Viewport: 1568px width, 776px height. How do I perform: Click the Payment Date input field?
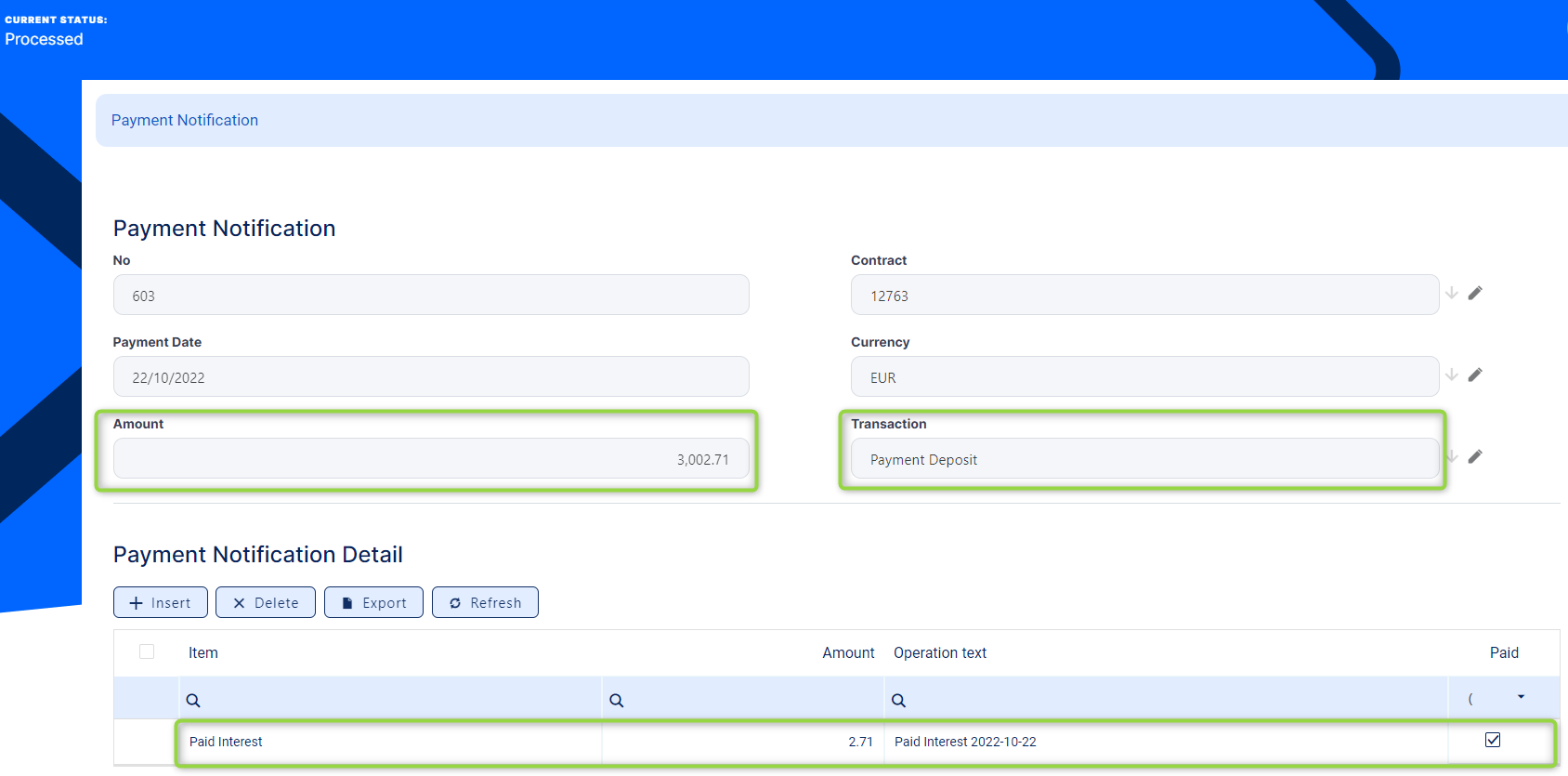(x=431, y=377)
